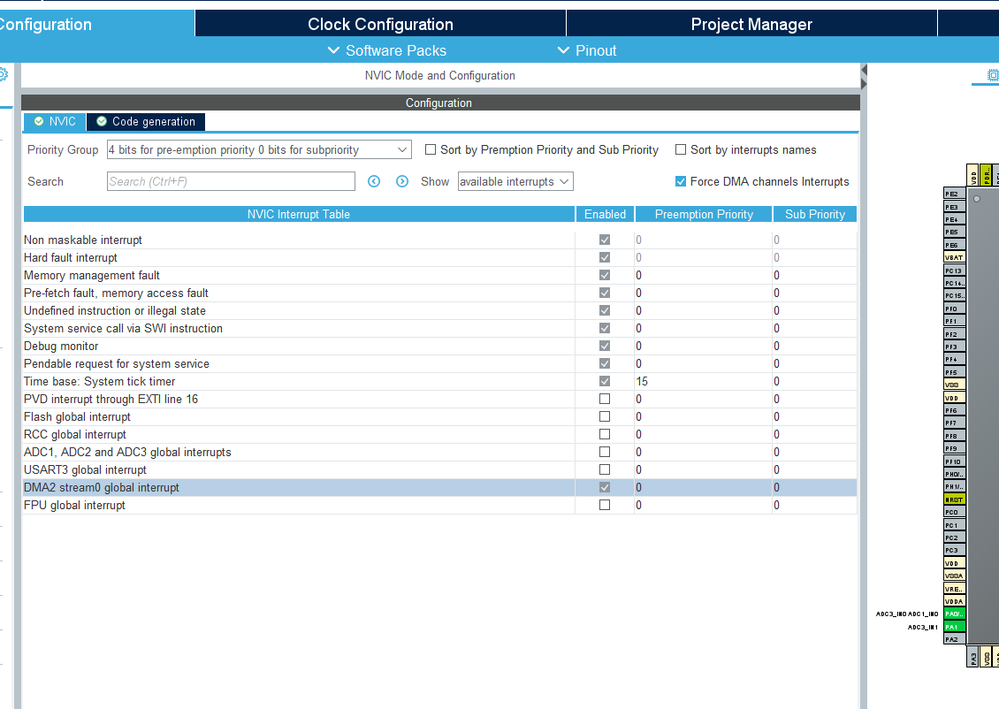
Task: Go to previous search result arrow
Action: (x=374, y=182)
